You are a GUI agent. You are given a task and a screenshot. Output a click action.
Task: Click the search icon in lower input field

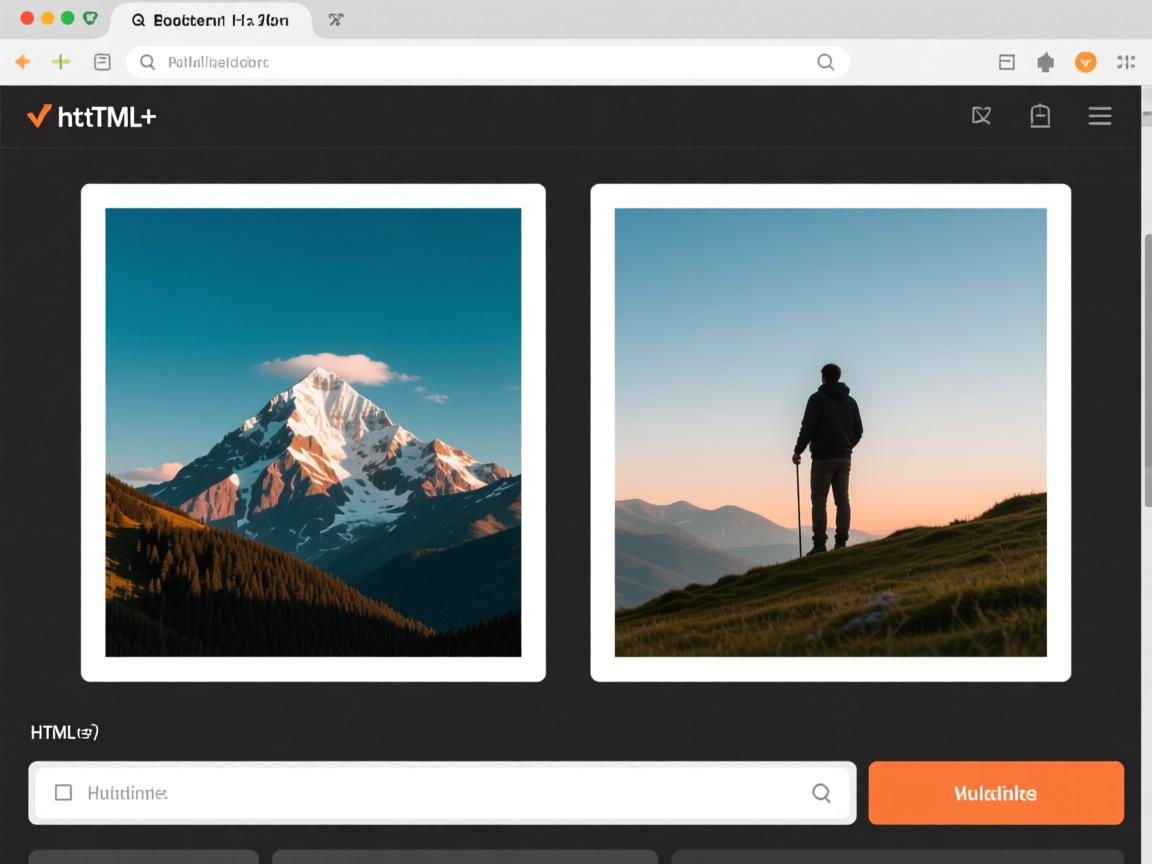pyautogui.click(x=821, y=793)
